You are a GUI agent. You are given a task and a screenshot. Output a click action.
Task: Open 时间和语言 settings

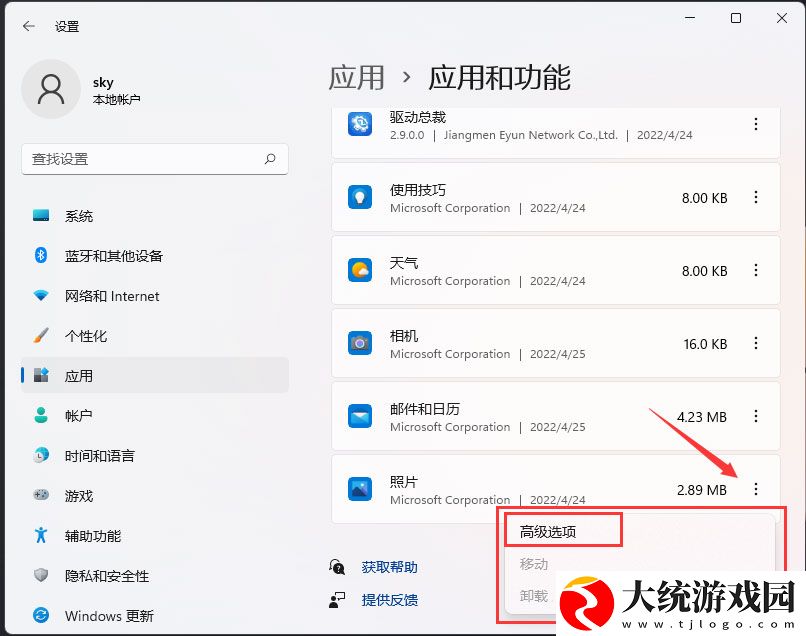[x=155, y=456]
